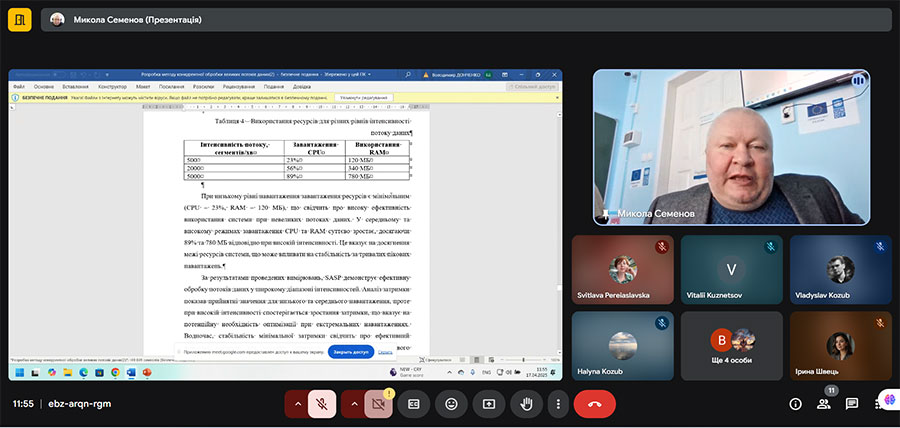Open more options three-dot menu
This screenshot has width=900, height=428.
[x=558, y=404]
